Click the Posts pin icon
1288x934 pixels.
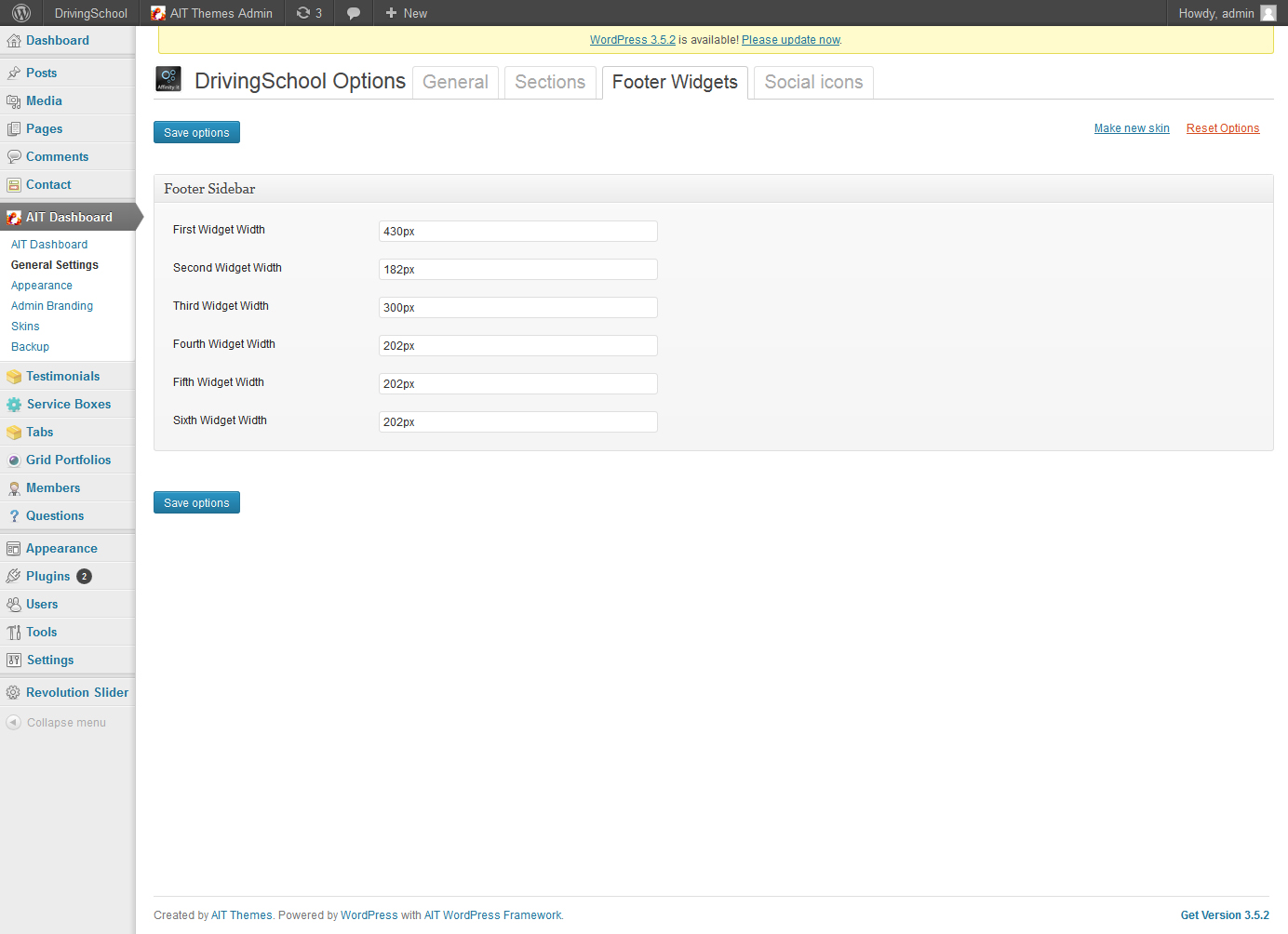tap(14, 73)
